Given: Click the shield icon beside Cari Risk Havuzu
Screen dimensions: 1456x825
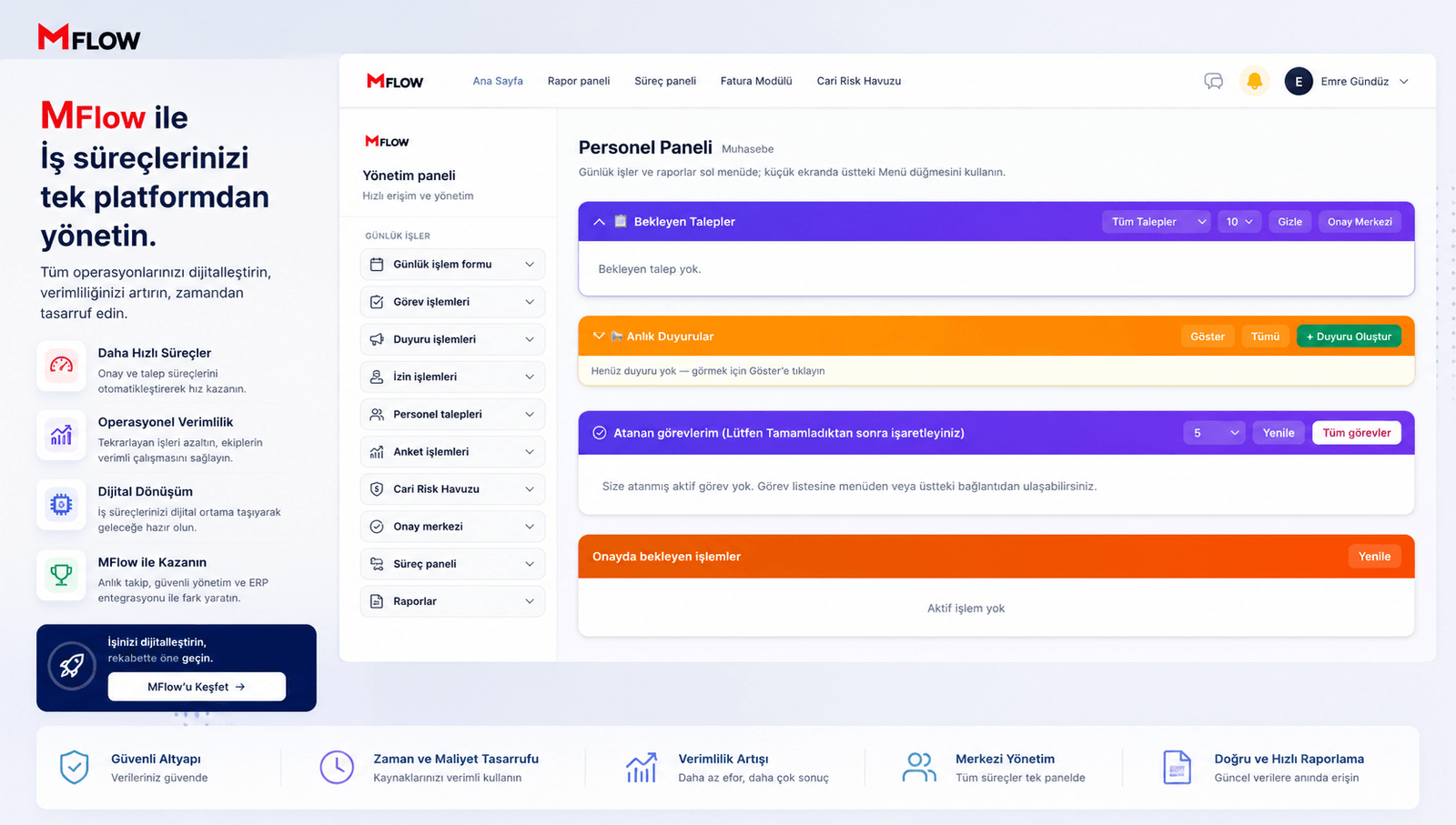Looking at the screenshot, I should [377, 488].
